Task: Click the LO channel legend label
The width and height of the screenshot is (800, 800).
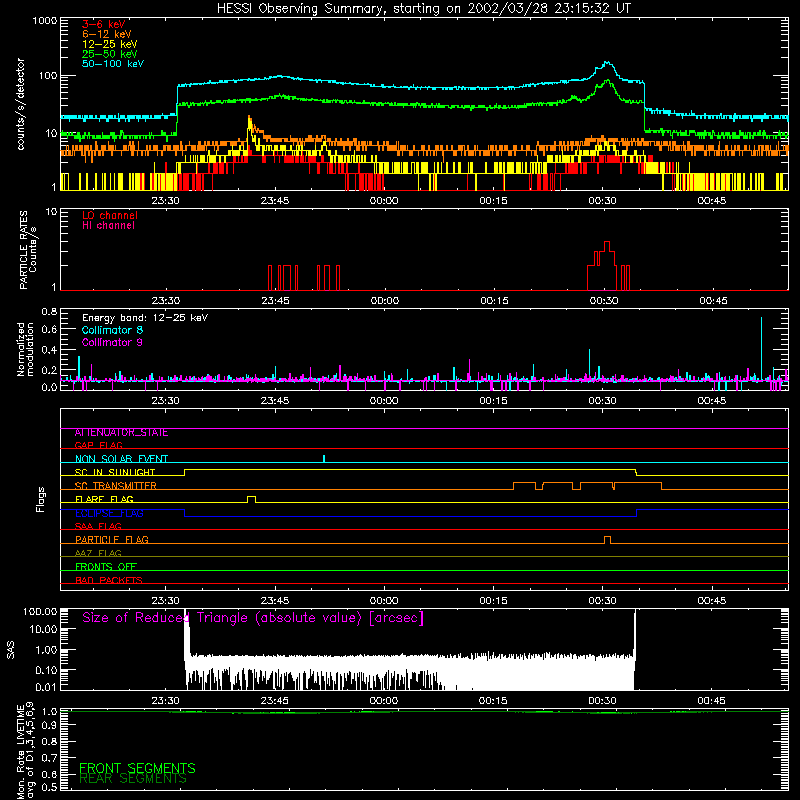Action: [x=110, y=215]
